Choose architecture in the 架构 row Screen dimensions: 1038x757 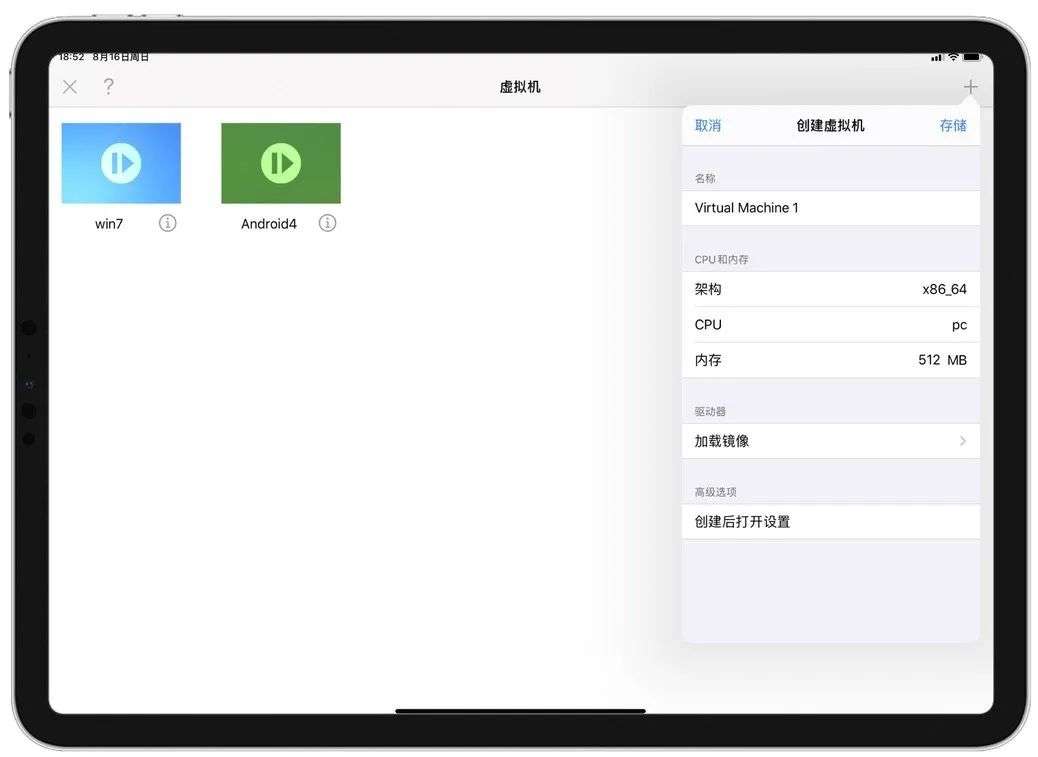830,289
